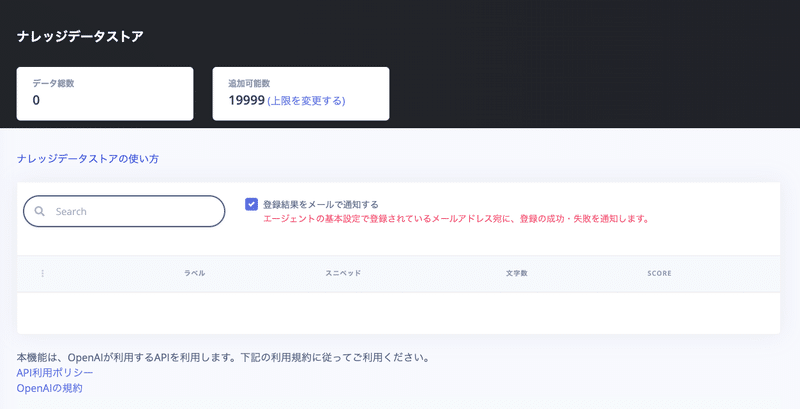
Task: Focus the Search input field
Action: tap(124, 211)
